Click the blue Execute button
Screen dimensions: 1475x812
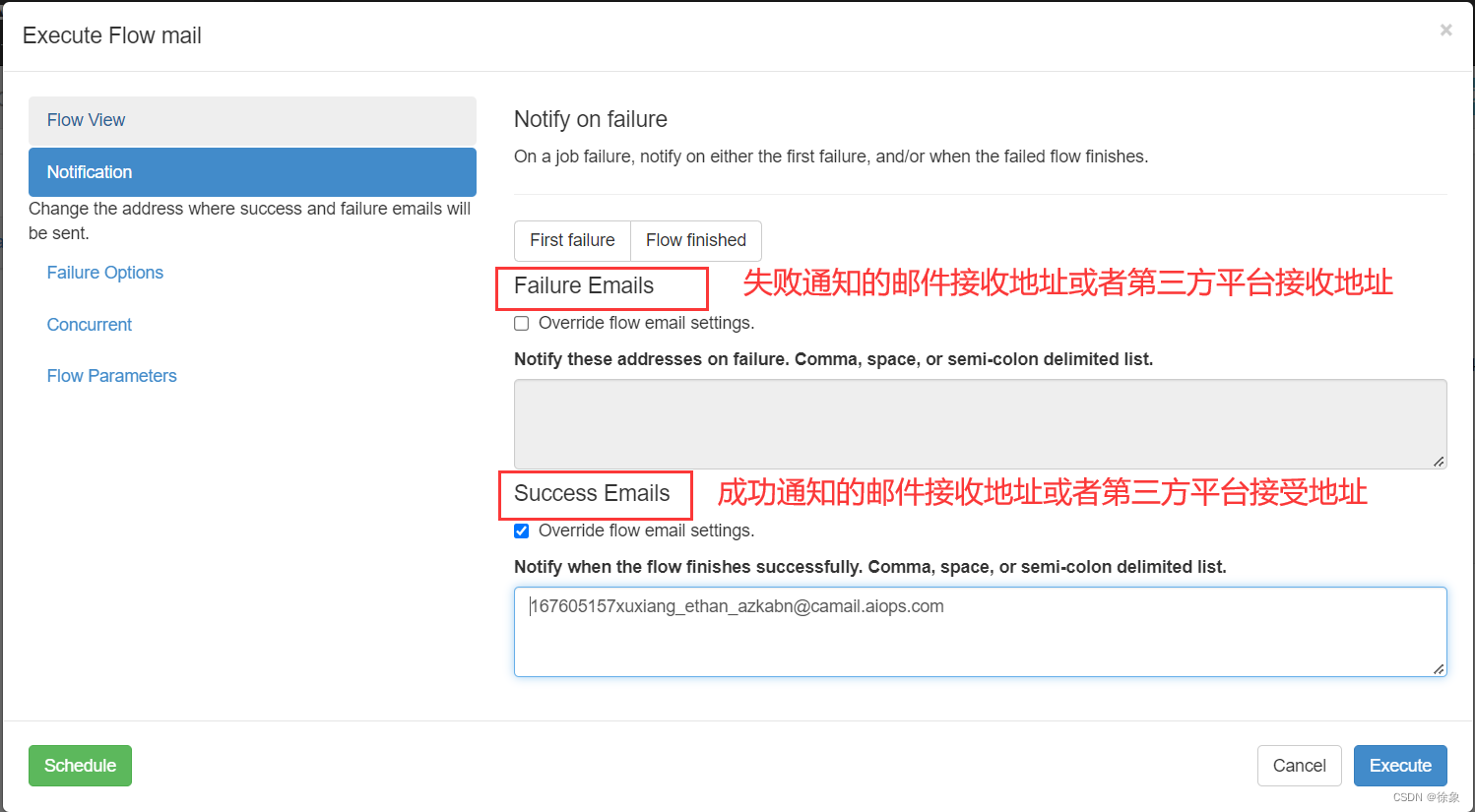[x=1400, y=766]
